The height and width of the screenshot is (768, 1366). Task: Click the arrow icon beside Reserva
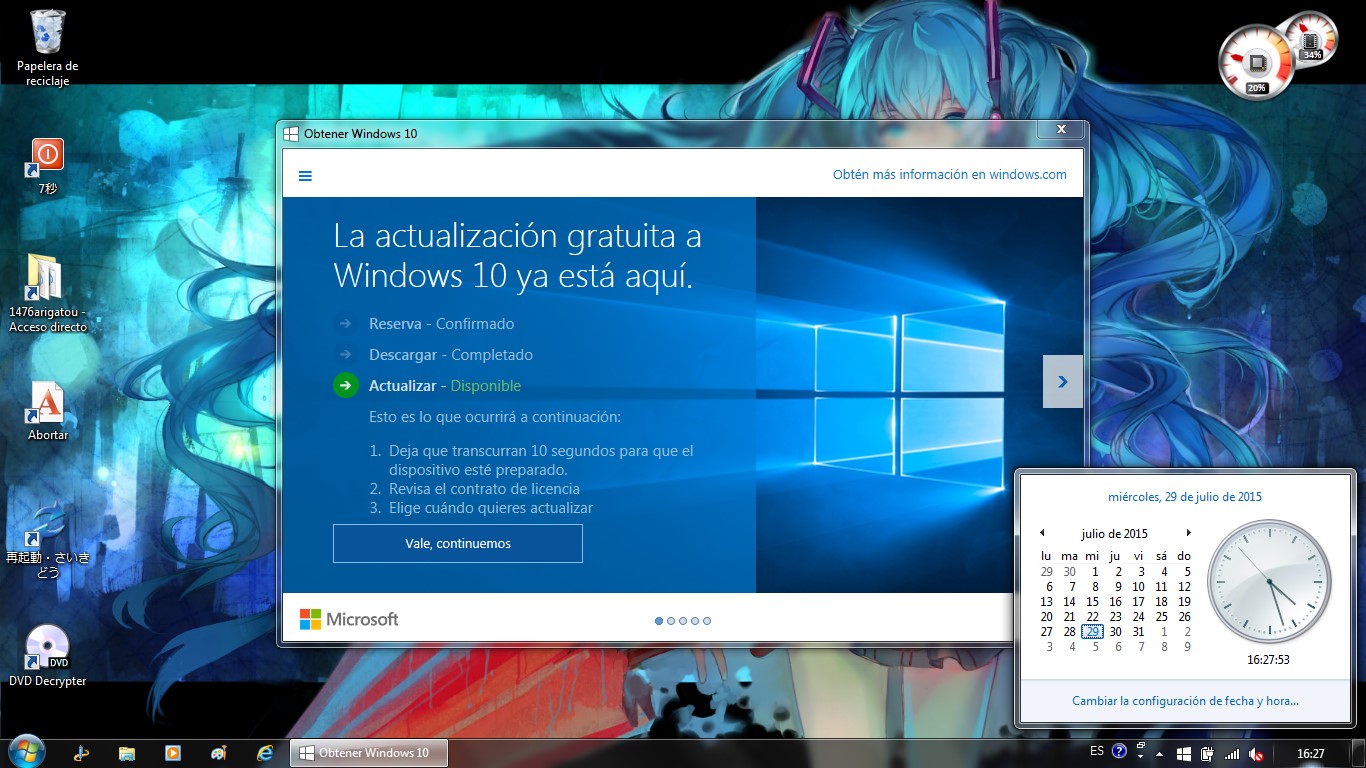pos(345,323)
